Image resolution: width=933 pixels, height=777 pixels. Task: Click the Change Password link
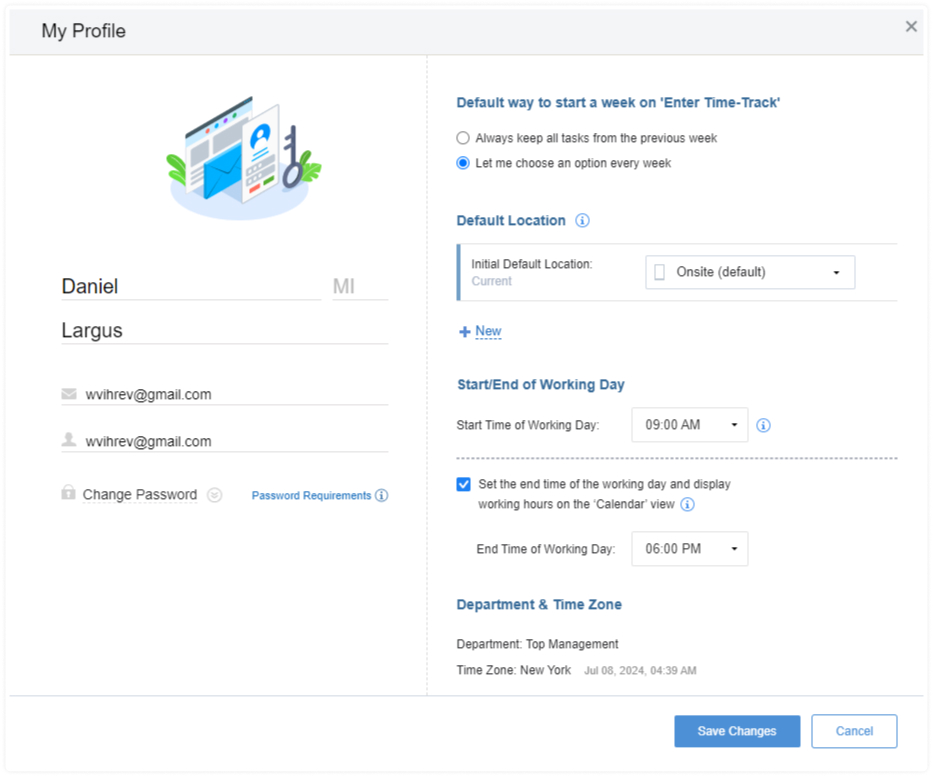pos(140,495)
